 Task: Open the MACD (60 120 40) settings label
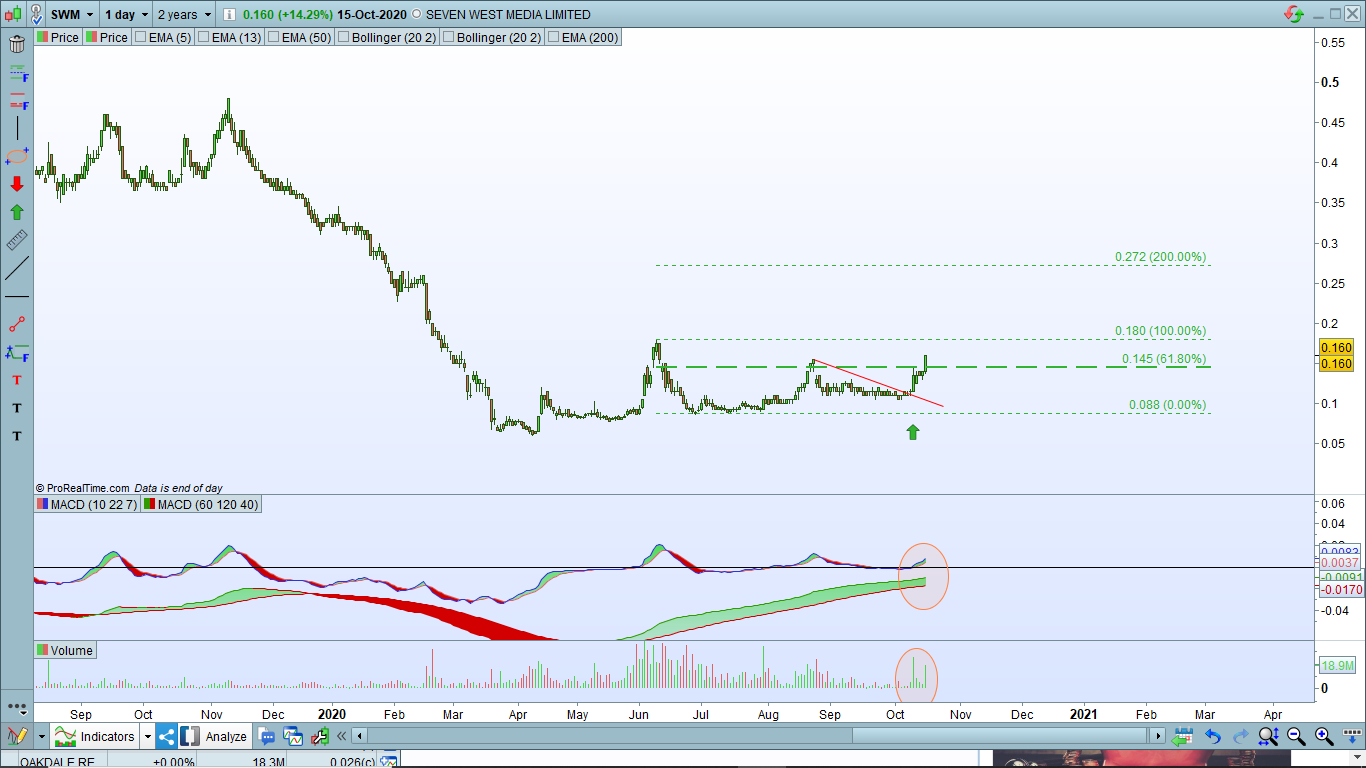201,505
